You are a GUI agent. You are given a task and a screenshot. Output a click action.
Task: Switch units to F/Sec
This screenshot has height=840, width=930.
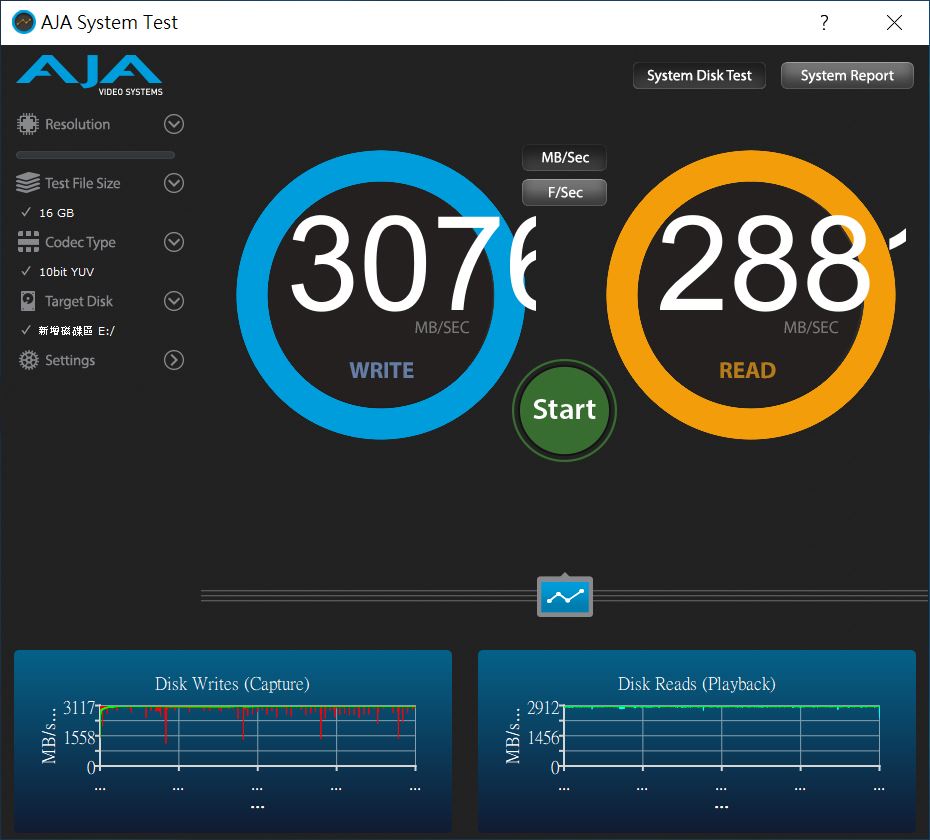(565, 192)
